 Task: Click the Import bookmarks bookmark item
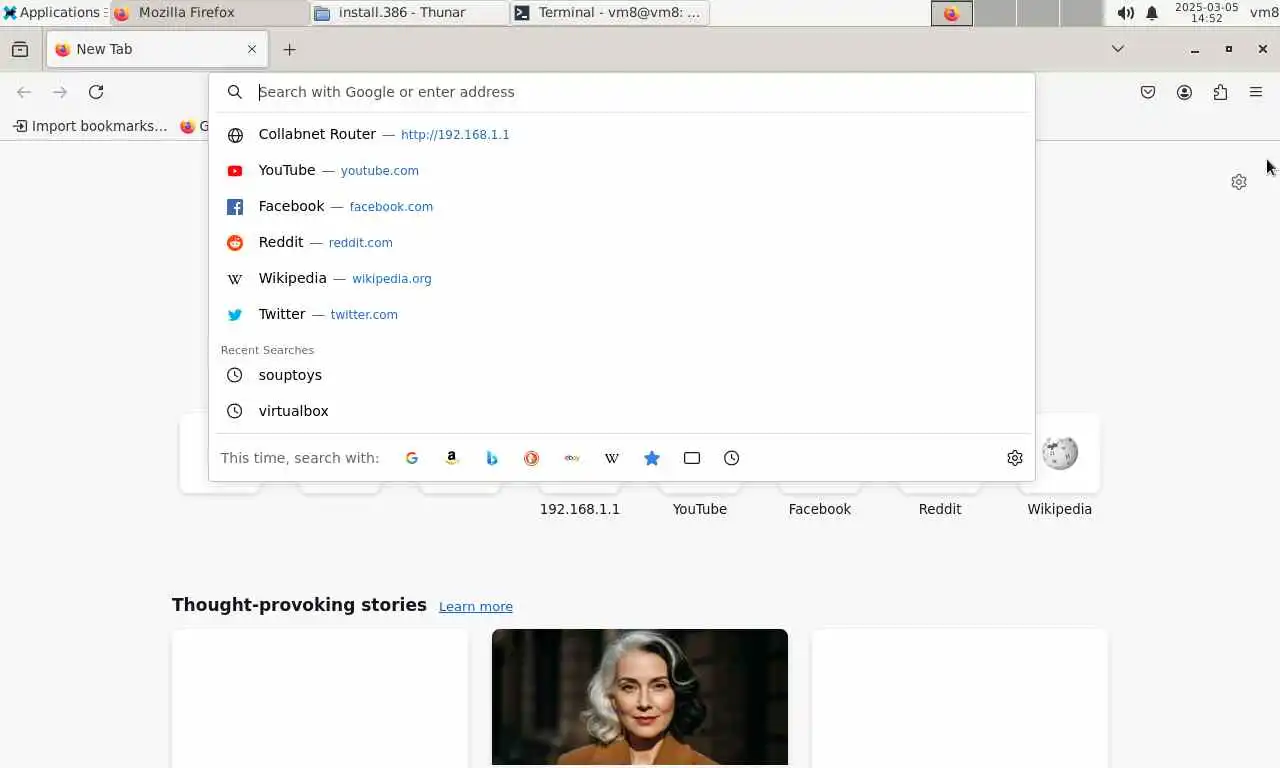90,126
